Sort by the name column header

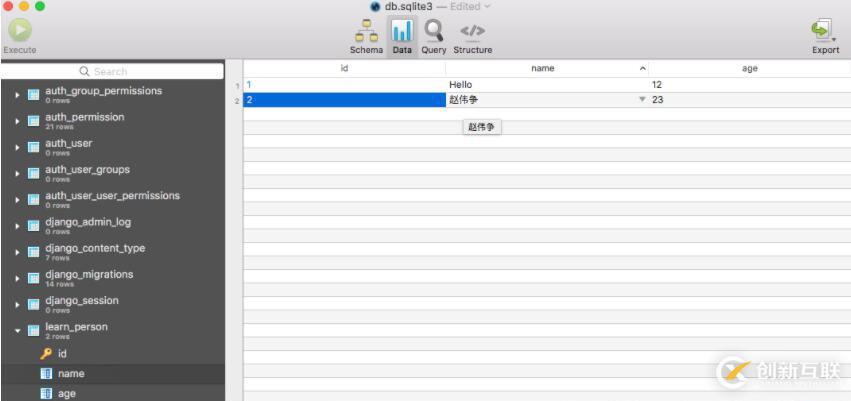point(547,68)
